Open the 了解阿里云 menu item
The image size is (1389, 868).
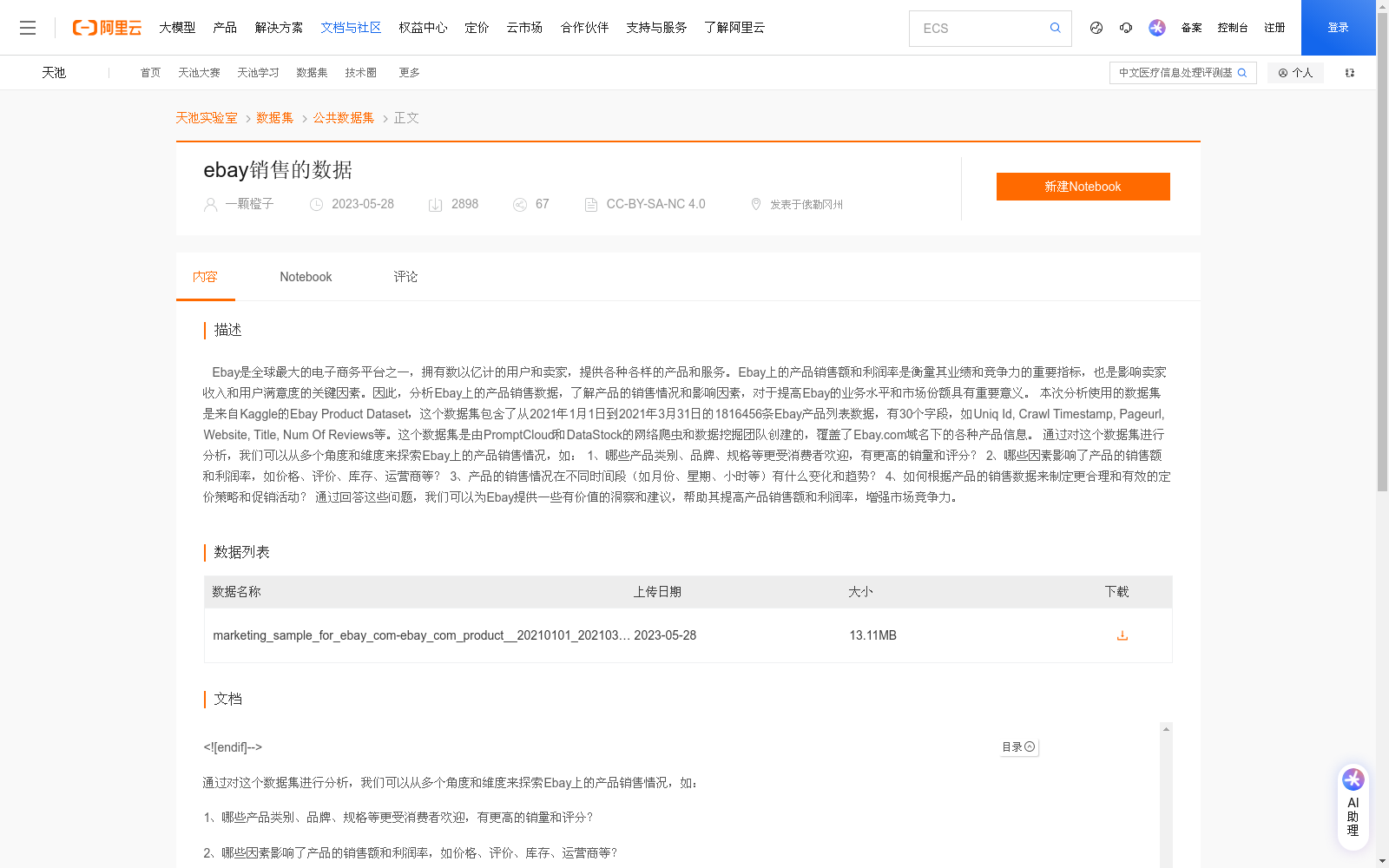734,28
